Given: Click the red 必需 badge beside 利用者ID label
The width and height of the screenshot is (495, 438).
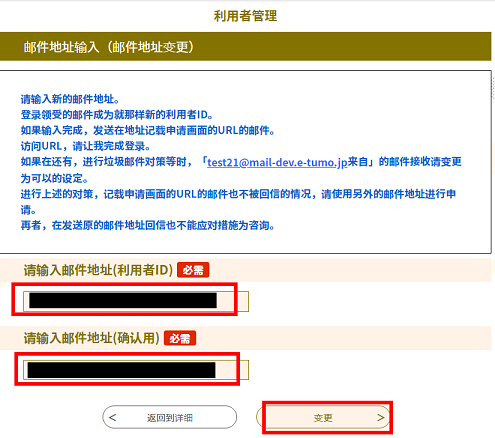Looking at the screenshot, I should [x=193, y=270].
